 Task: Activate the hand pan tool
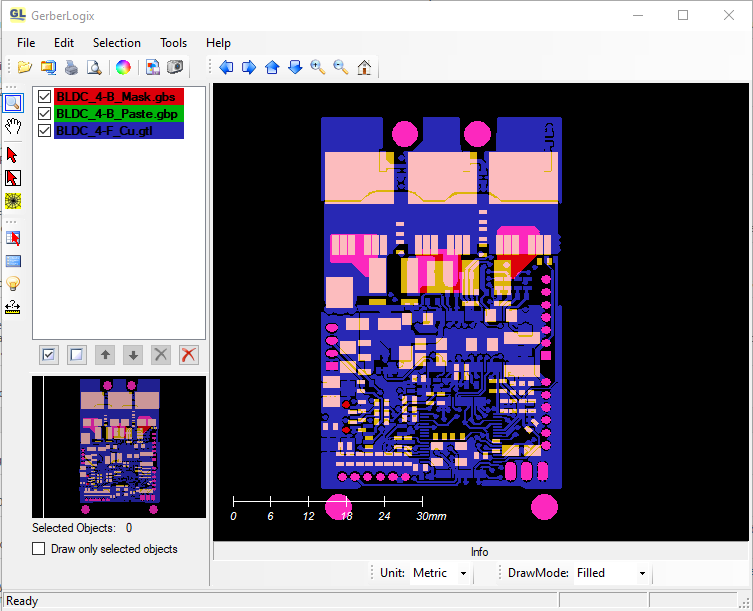point(13,126)
